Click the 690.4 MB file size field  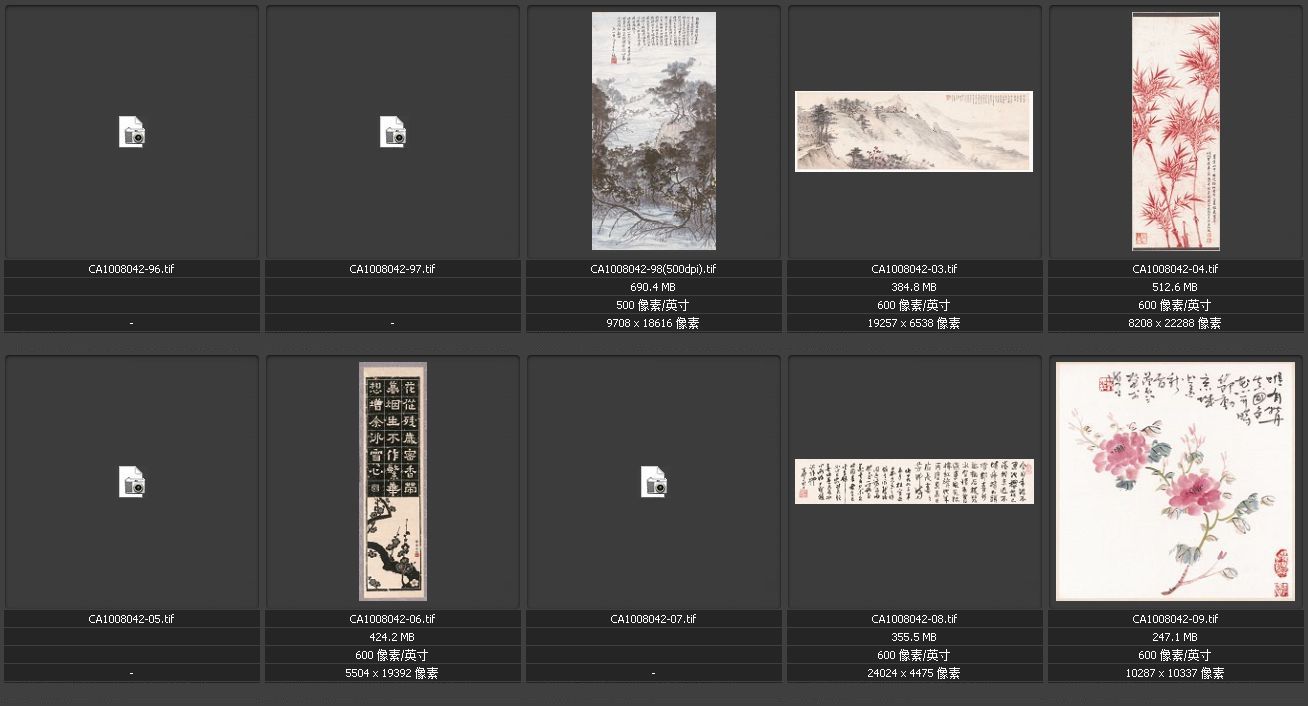coord(653,287)
